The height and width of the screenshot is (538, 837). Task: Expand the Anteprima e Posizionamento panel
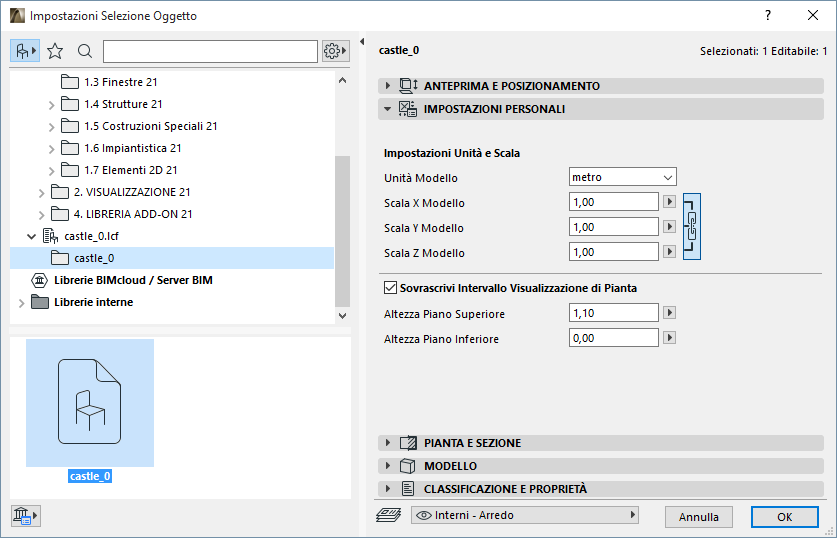(512, 86)
